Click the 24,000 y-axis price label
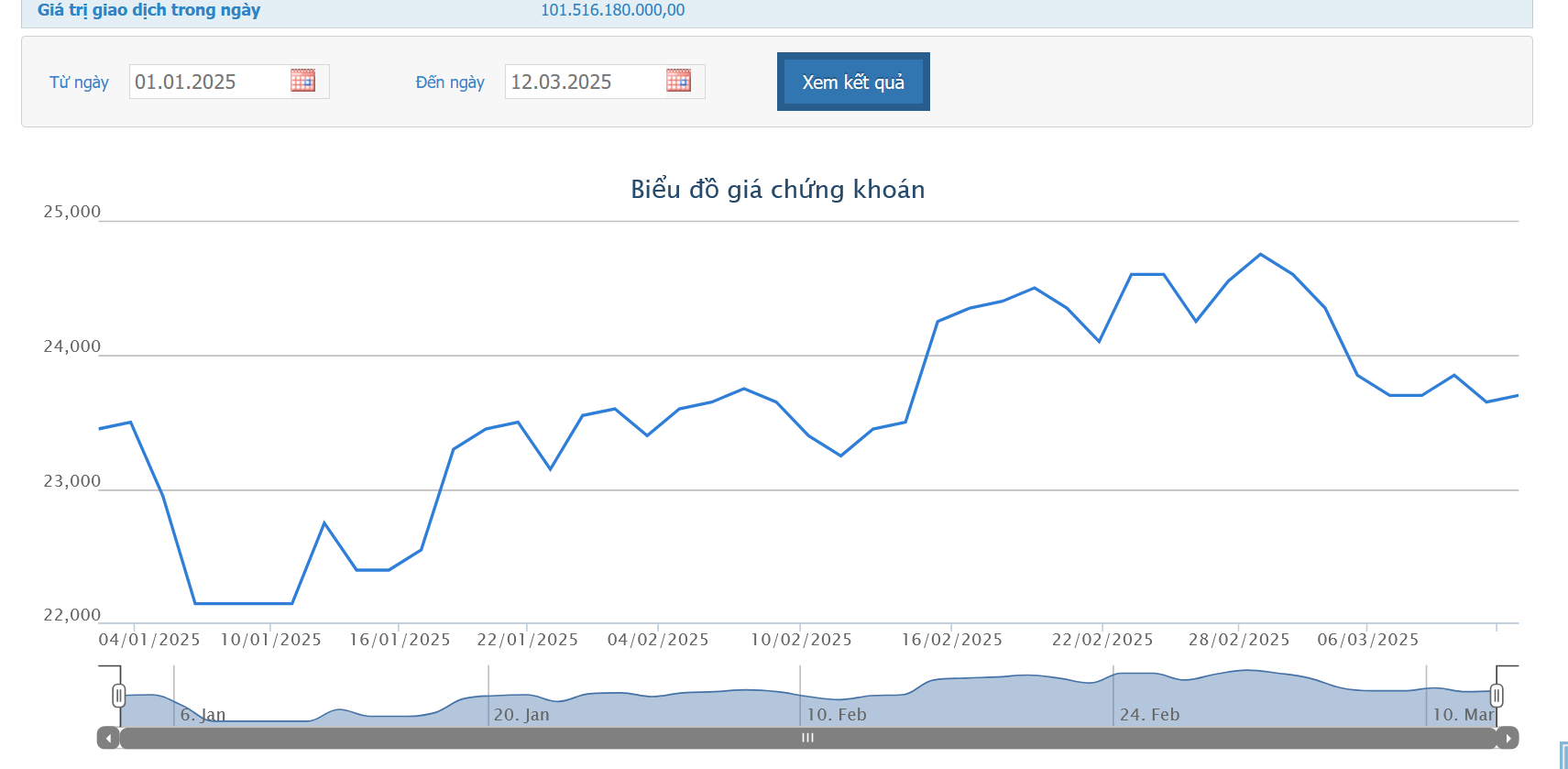 [x=71, y=346]
